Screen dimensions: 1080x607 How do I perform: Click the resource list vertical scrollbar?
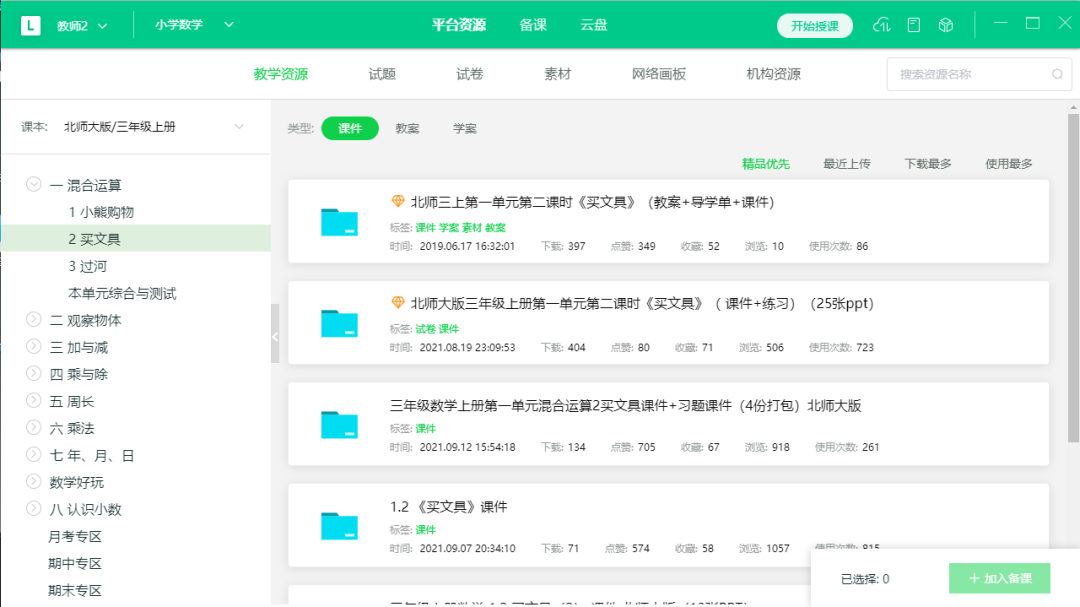(x=1073, y=278)
